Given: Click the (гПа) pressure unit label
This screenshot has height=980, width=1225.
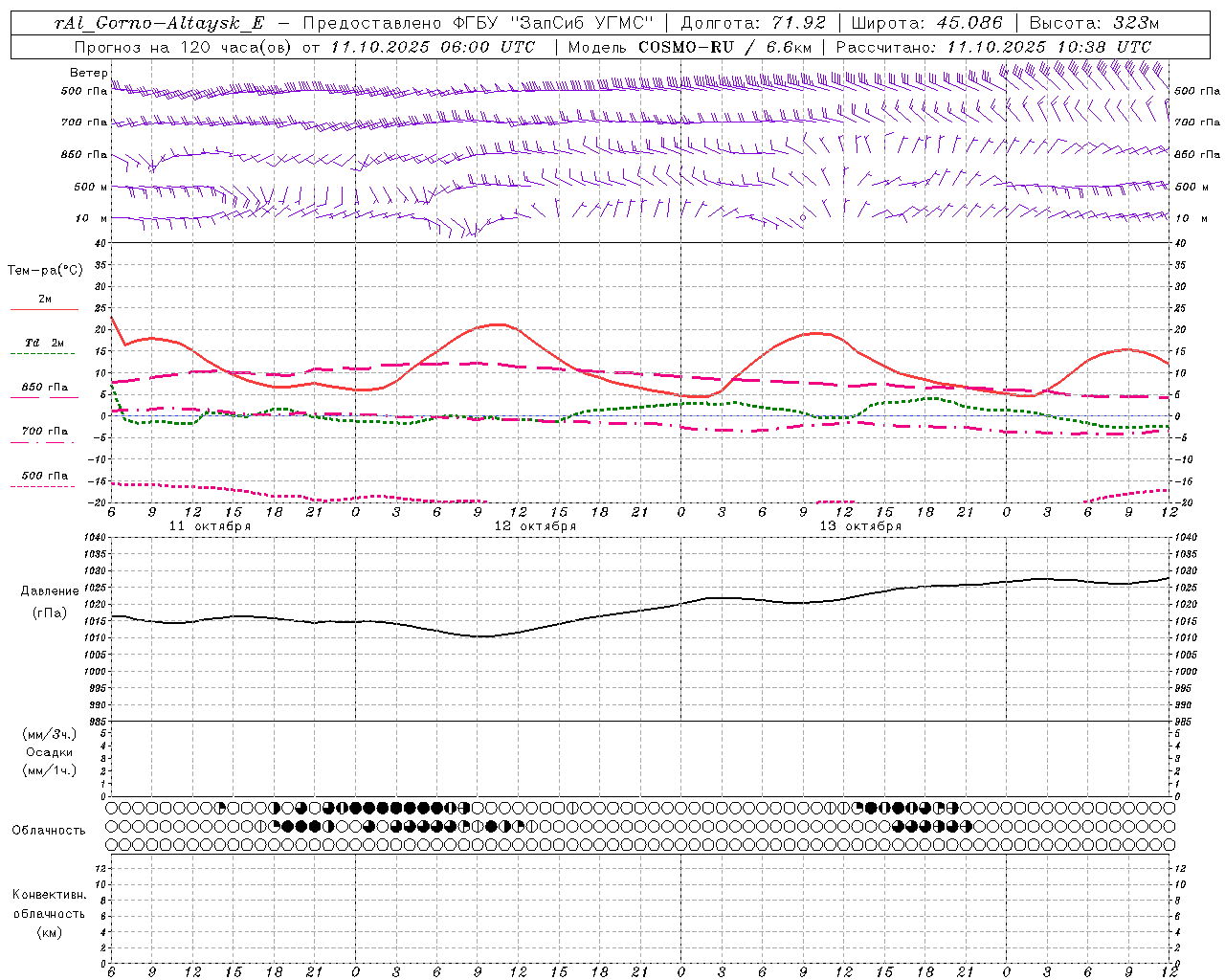Looking at the screenshot, I should coord(50,612).
